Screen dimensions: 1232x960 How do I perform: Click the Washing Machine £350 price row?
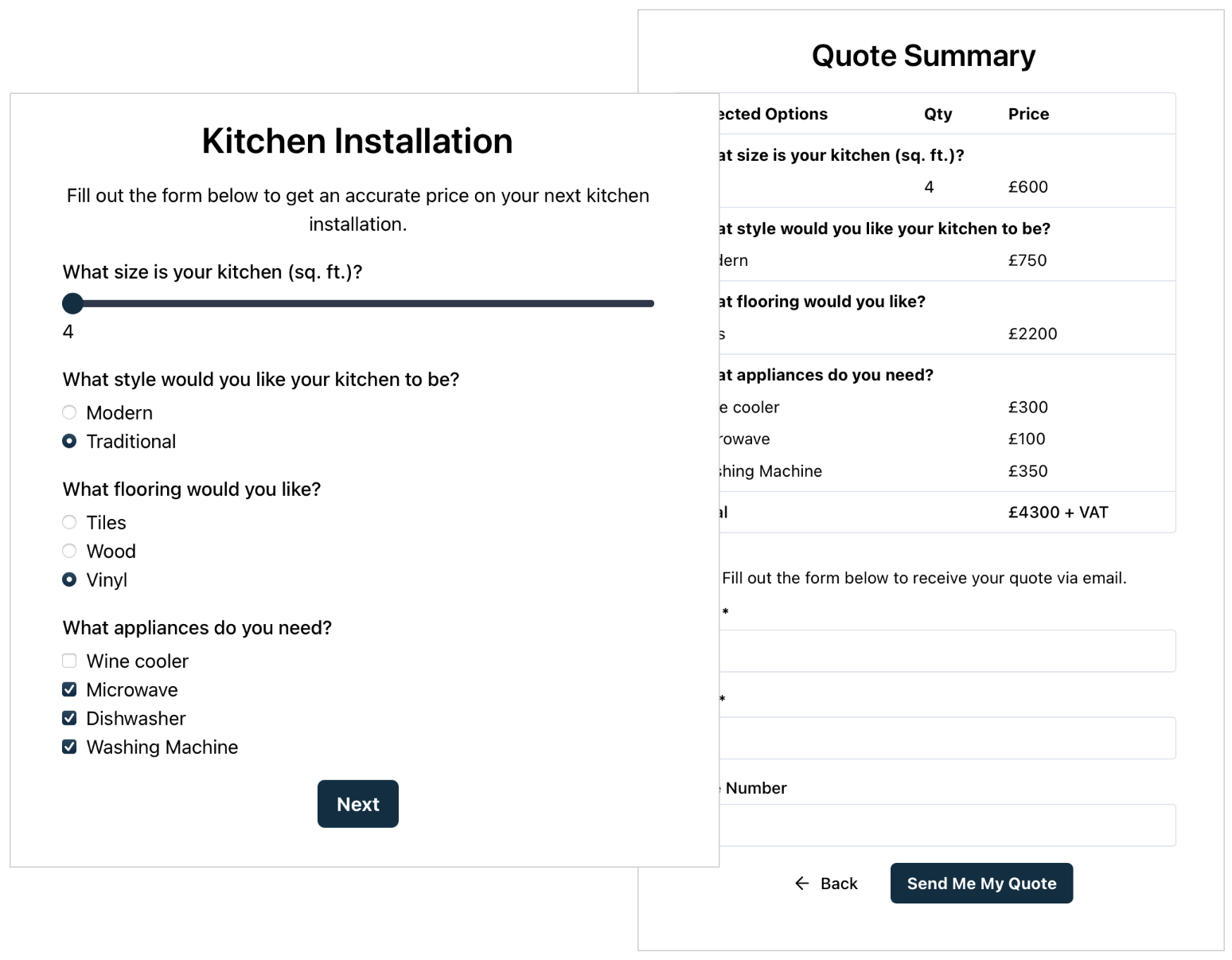pyautogui.click(x=939, y=470)
